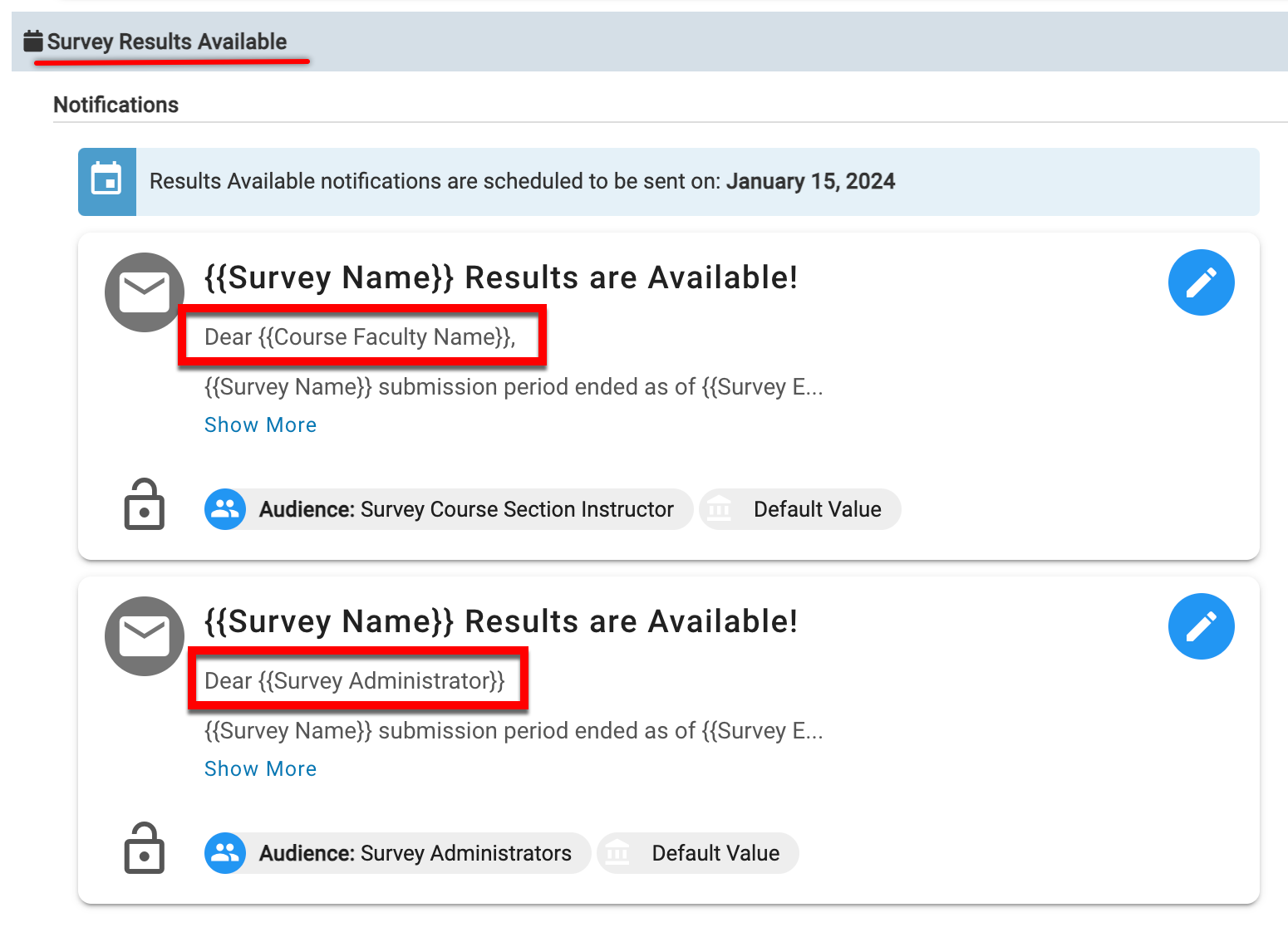
Task: Click the Notifications section heading
Action: coord(116,105)
